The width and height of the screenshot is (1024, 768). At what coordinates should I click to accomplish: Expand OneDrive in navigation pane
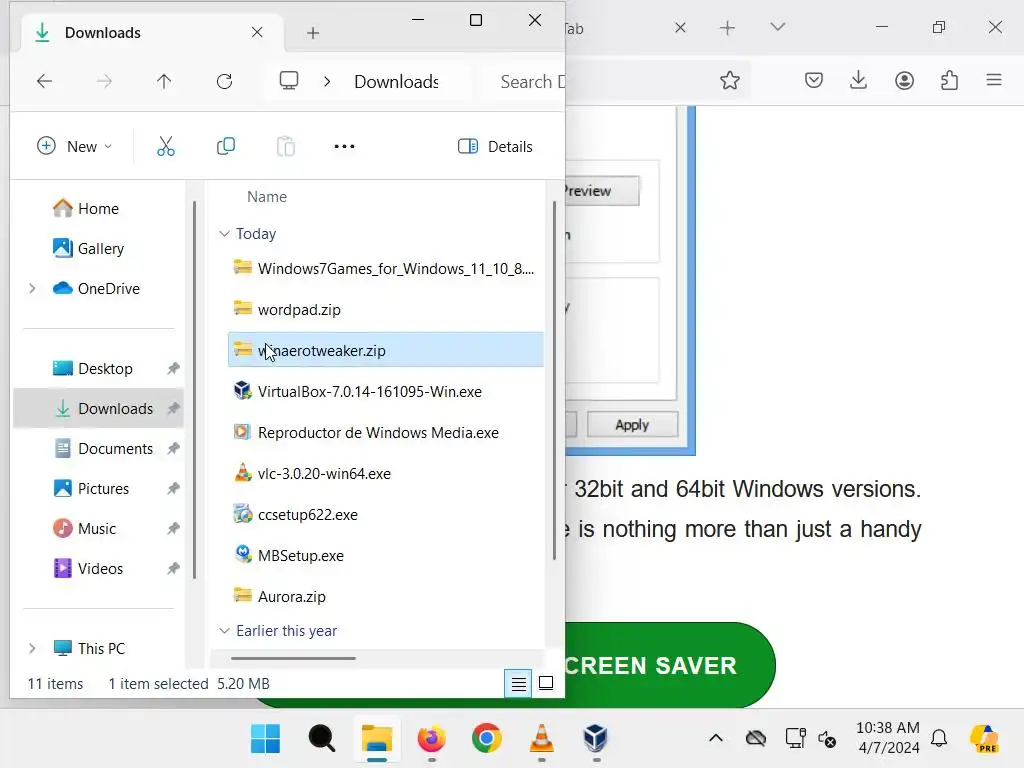(31, 288)
